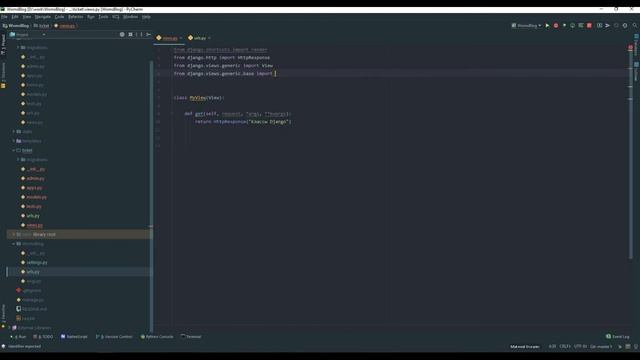Image resolution: width=640 pixels, height=360 pixels.
Task: Open run with coverage dropdown arrow
Action: 564,25
